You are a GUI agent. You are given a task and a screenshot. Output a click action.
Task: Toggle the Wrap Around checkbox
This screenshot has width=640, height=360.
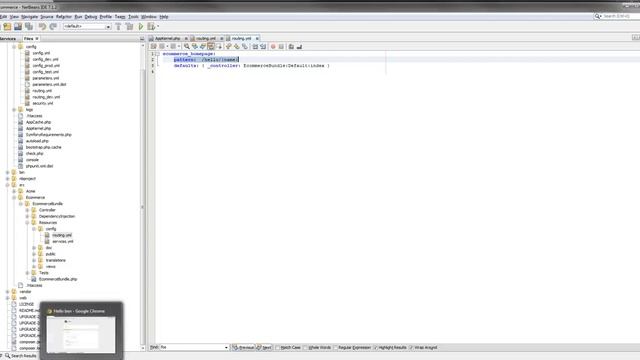click(x=411, y=348)
